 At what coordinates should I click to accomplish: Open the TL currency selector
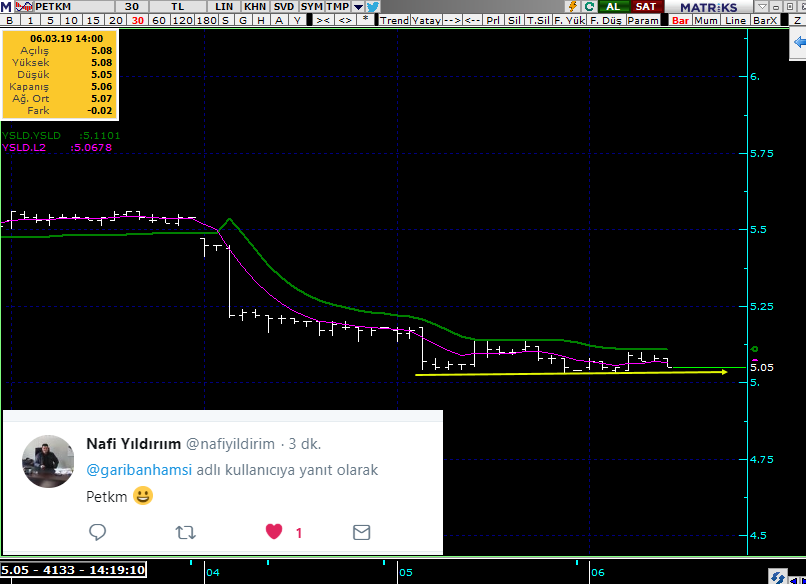(178, 7)
